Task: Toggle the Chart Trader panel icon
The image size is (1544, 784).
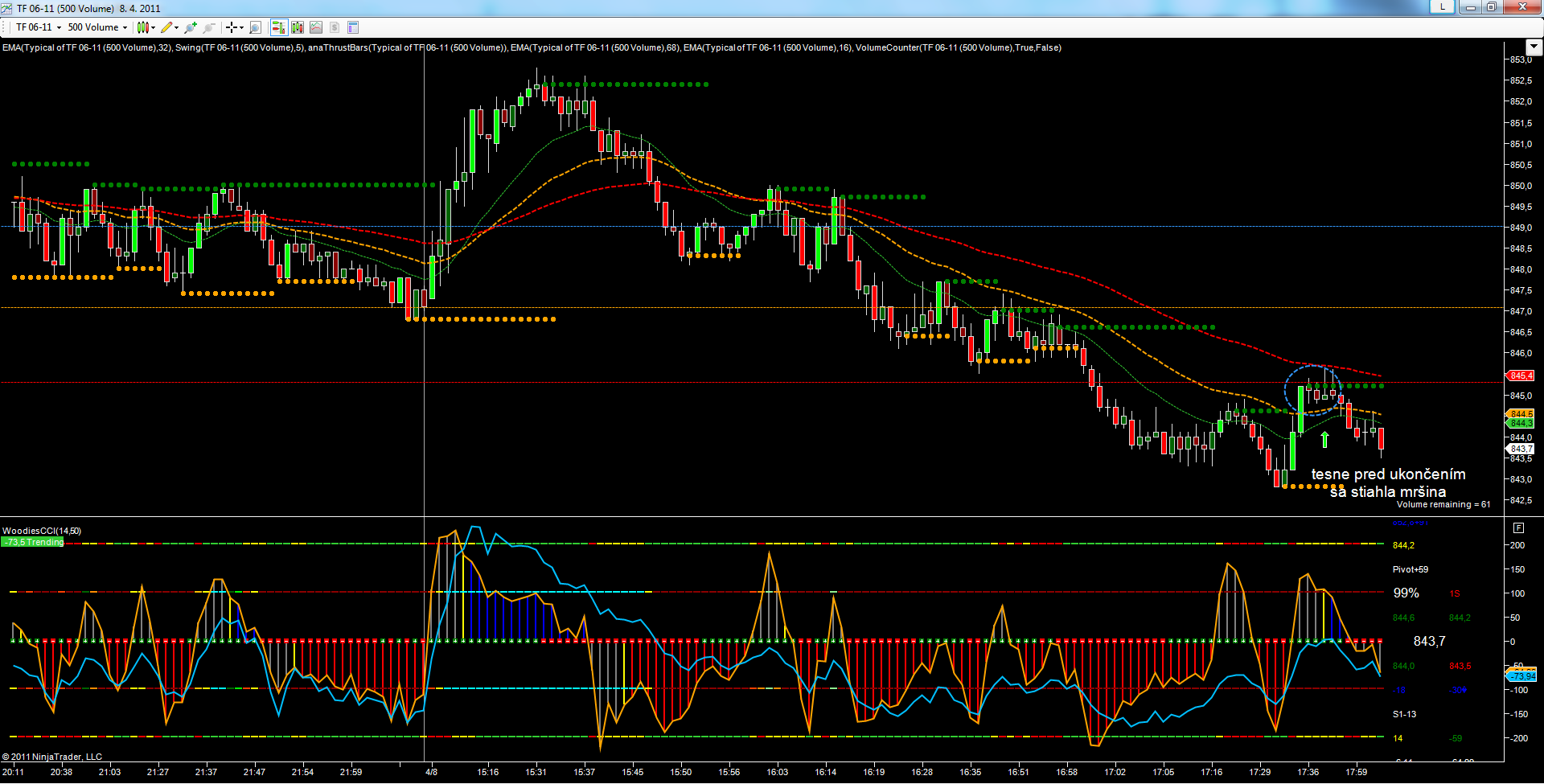Action: pyautogui.click(x=278, y=27)
